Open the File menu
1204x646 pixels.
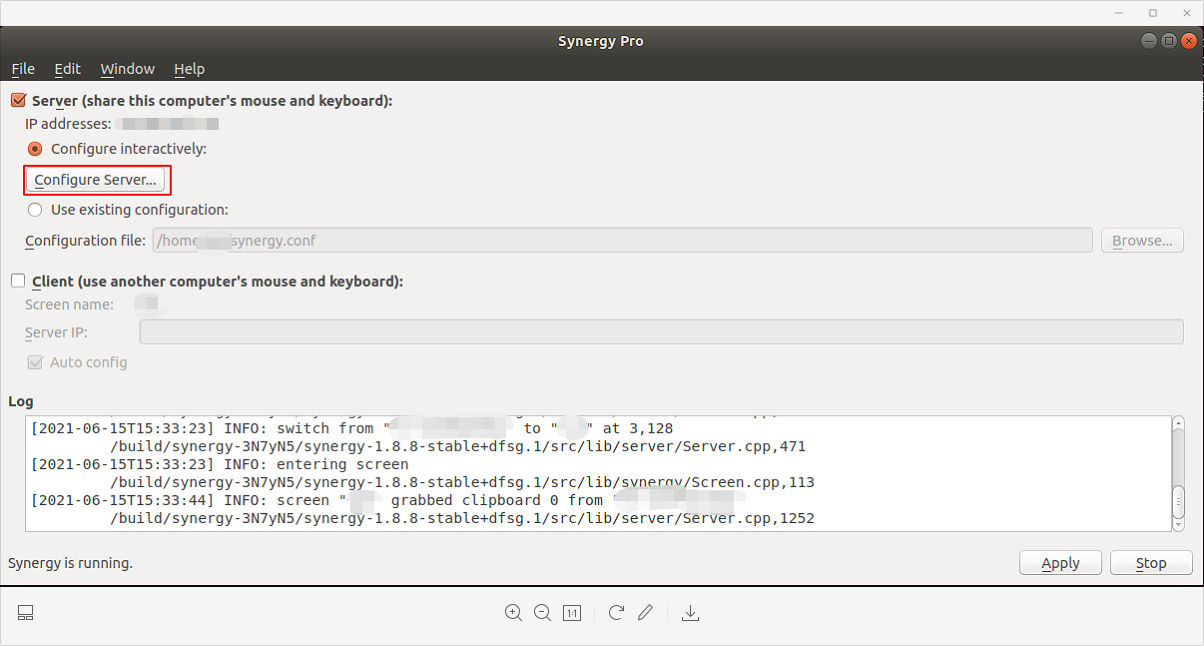click(23, 69)
